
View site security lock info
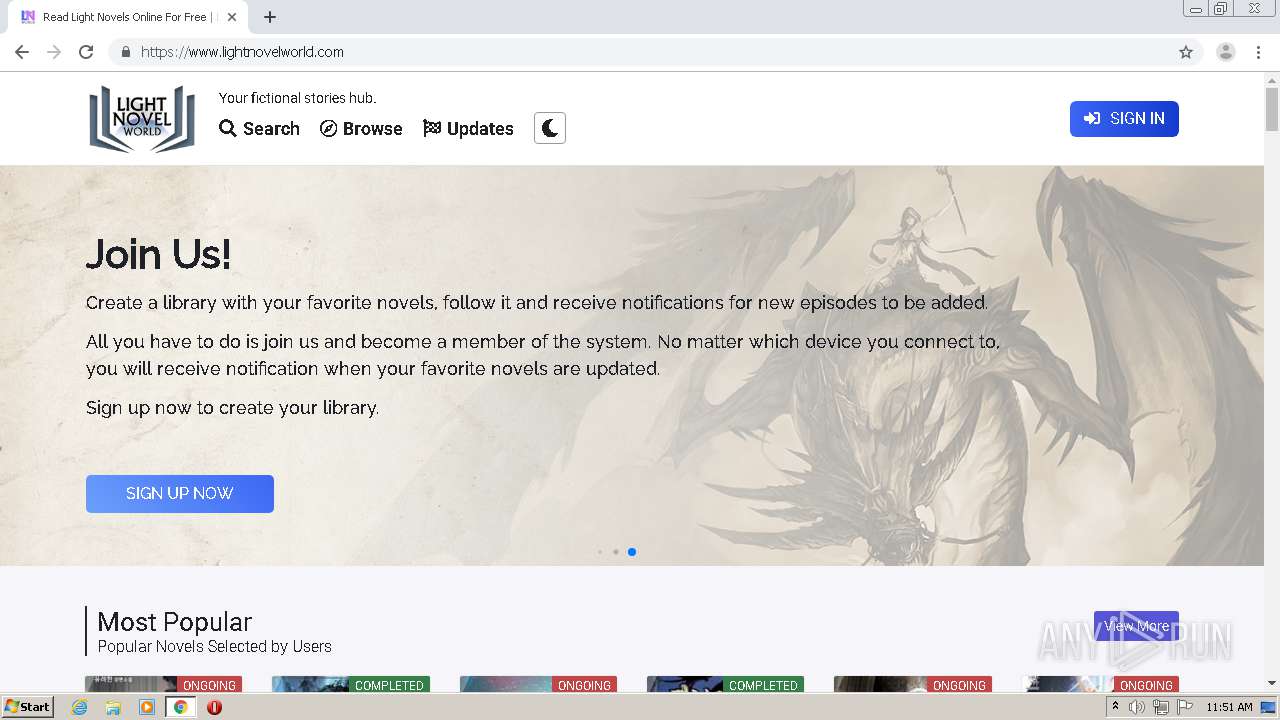125,52
